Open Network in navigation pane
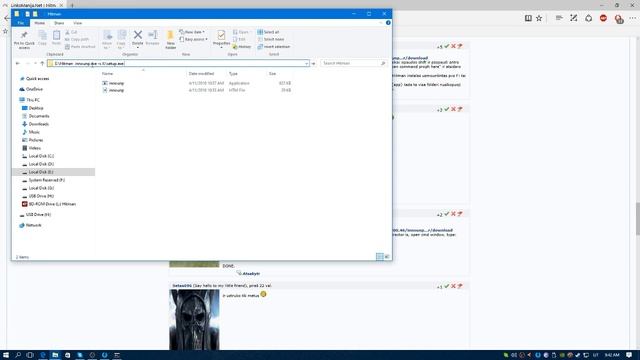The height and width of the screenshot is (360, 640). click(33, 225)
